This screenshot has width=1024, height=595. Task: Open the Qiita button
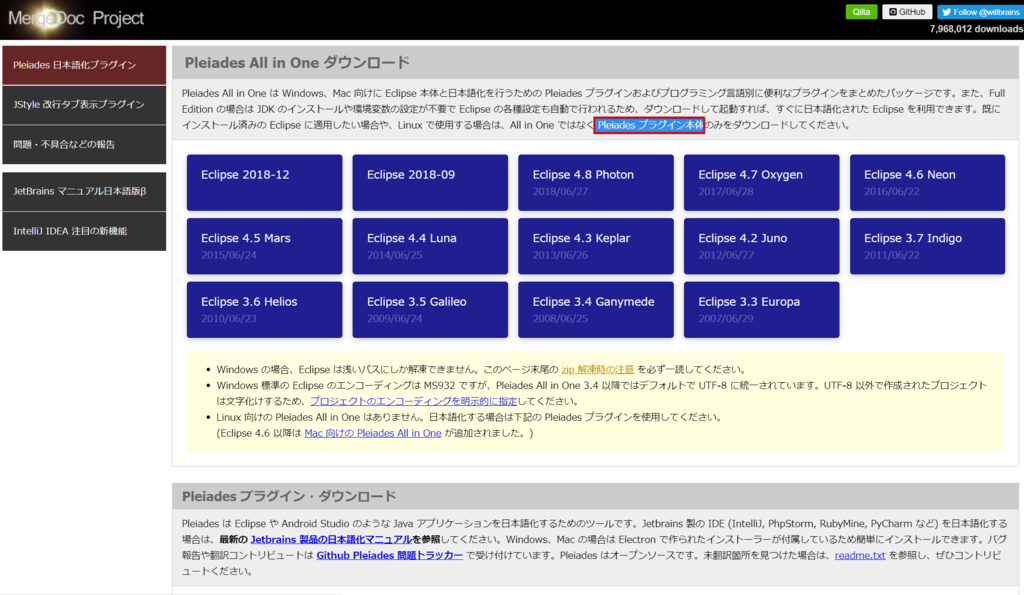pos(861,12)
